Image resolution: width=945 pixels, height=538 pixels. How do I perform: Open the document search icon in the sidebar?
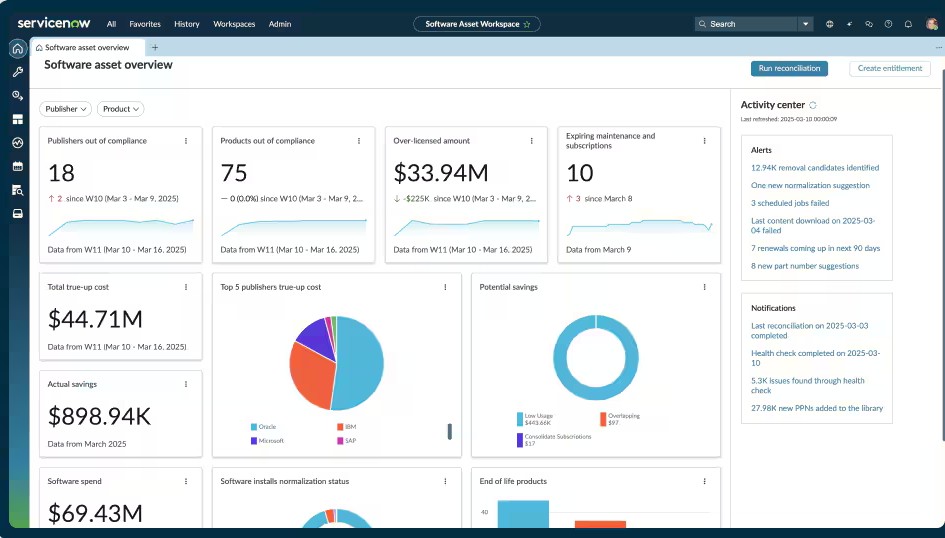tap(17, 190)
